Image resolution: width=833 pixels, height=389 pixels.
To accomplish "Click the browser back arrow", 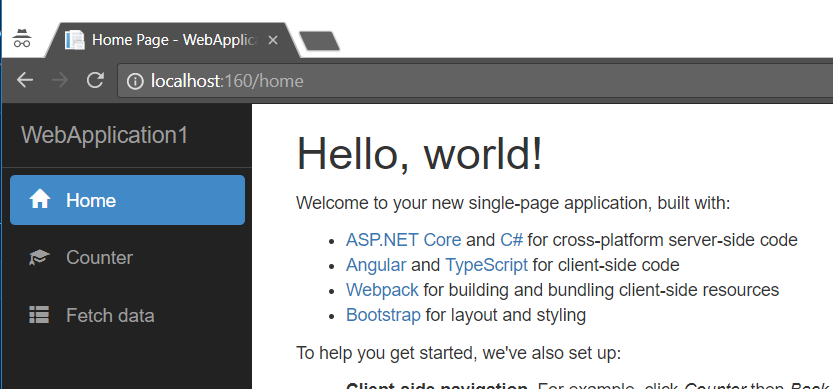I will pos(25,80).
